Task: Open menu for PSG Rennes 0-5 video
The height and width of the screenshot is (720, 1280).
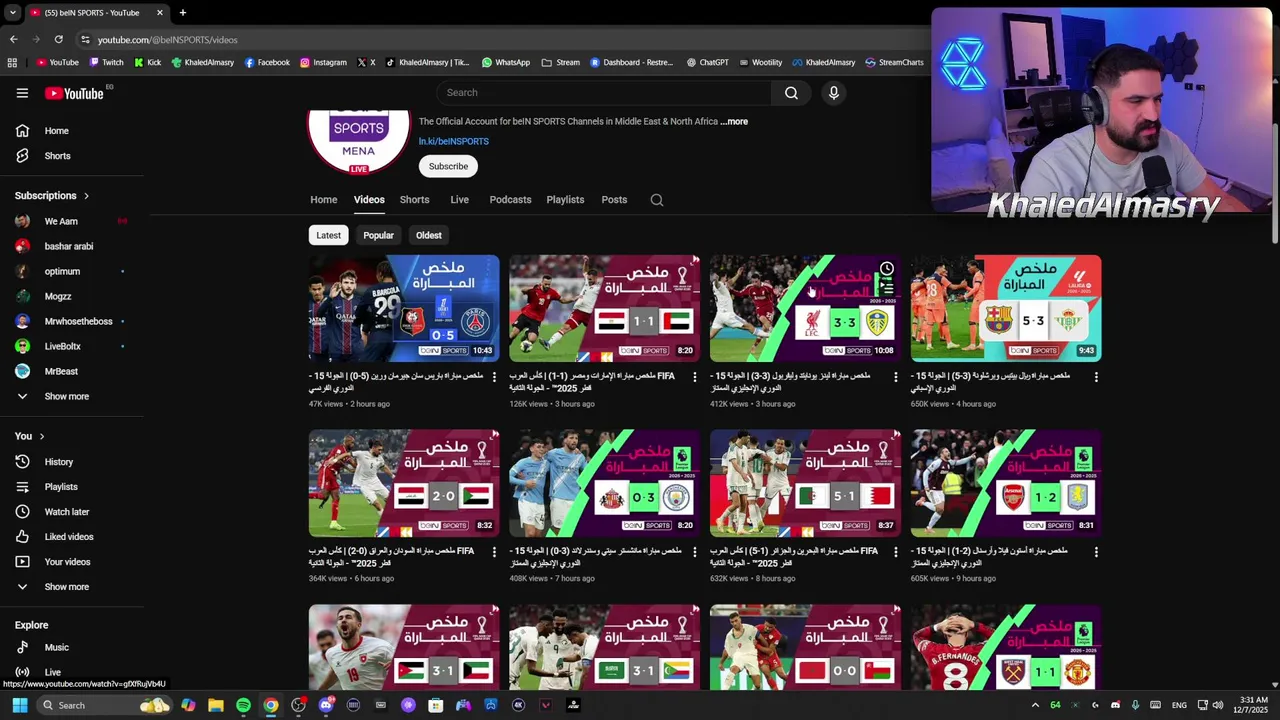Action: pos(494,377)
